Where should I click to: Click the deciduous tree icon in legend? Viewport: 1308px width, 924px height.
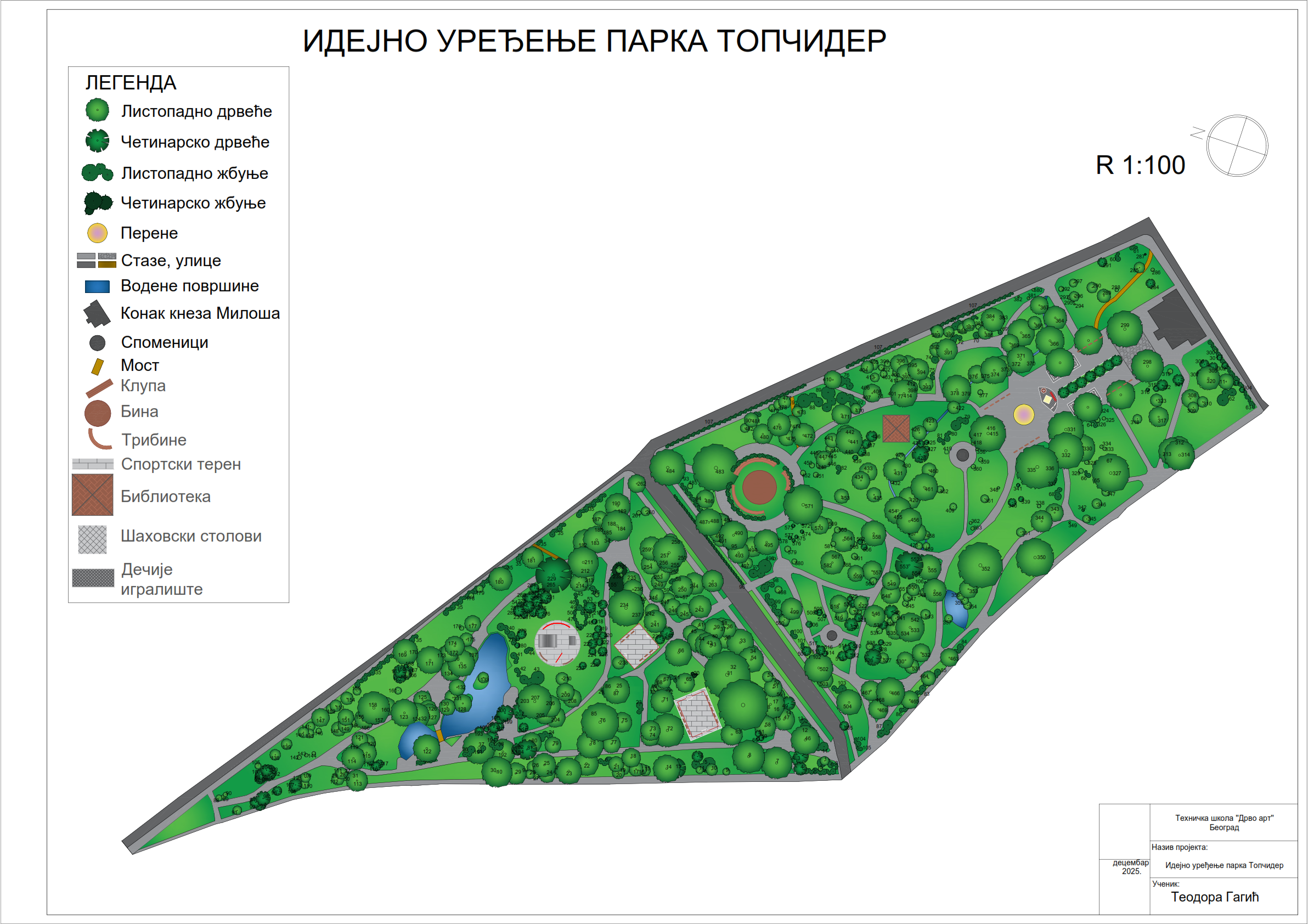(98, 110)
